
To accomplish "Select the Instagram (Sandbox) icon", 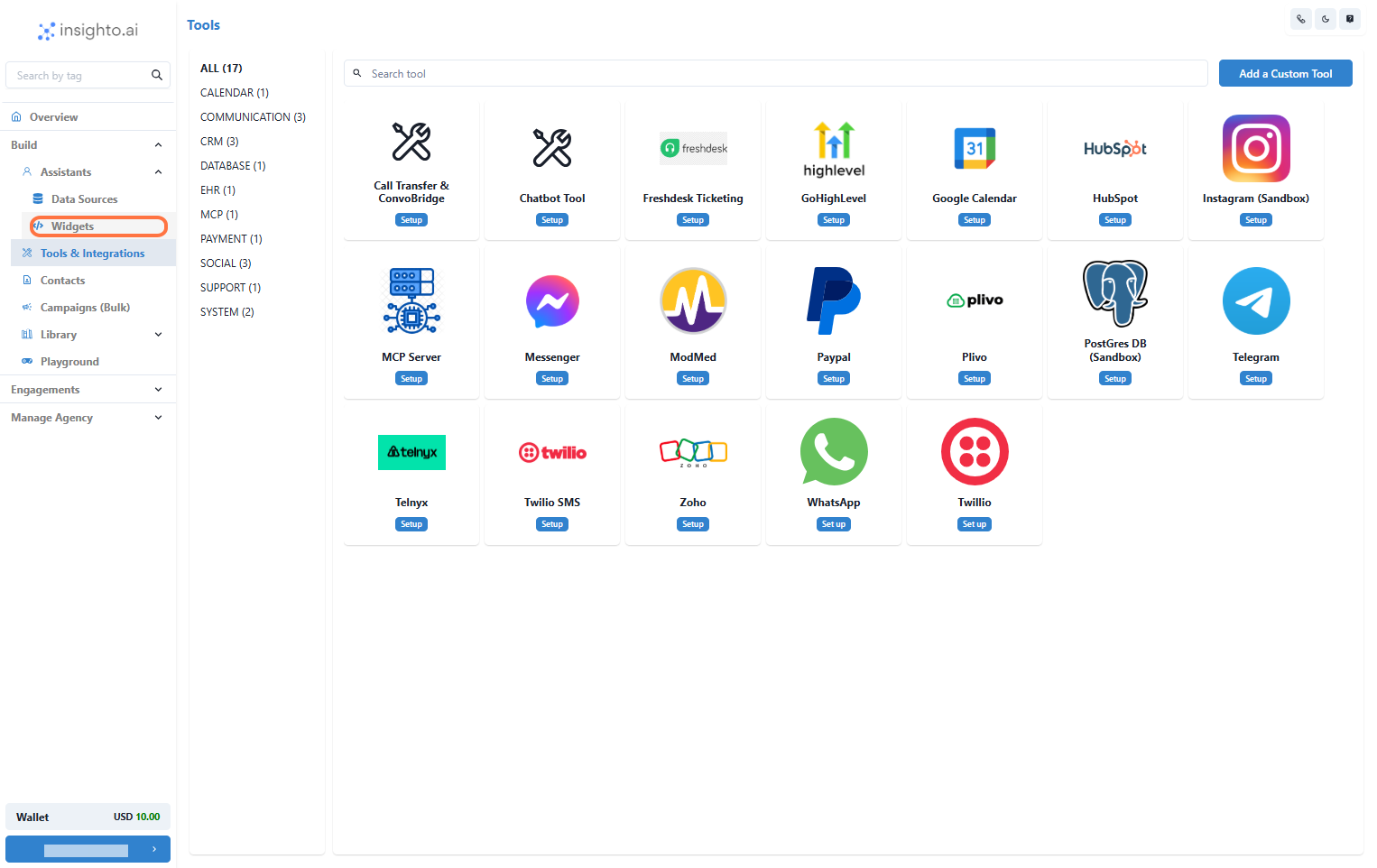I will (x=1256, y=148).
